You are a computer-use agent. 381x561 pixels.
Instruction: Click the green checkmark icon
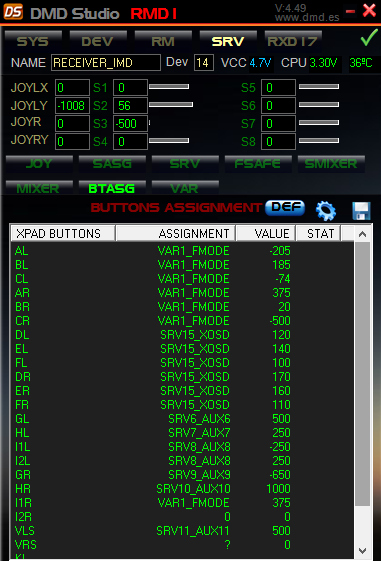click(x=369, y=38)
